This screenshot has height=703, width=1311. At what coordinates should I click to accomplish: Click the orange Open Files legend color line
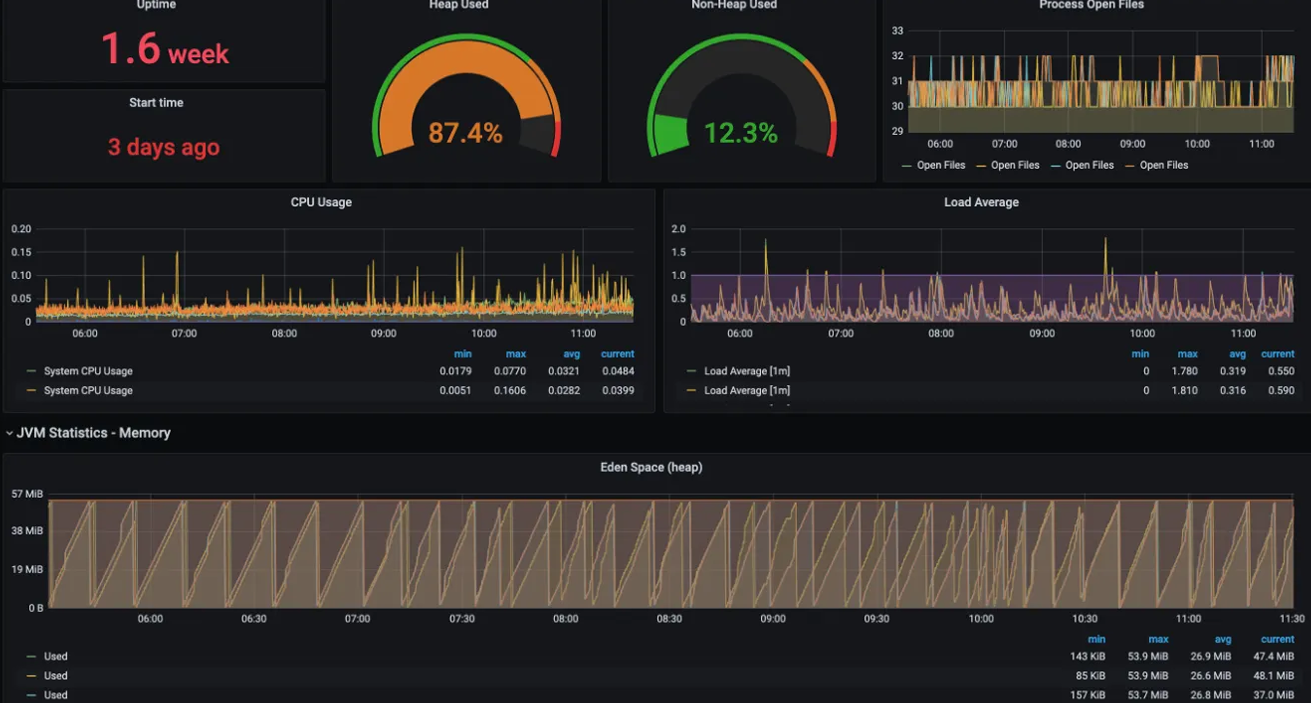(1129, 165)
